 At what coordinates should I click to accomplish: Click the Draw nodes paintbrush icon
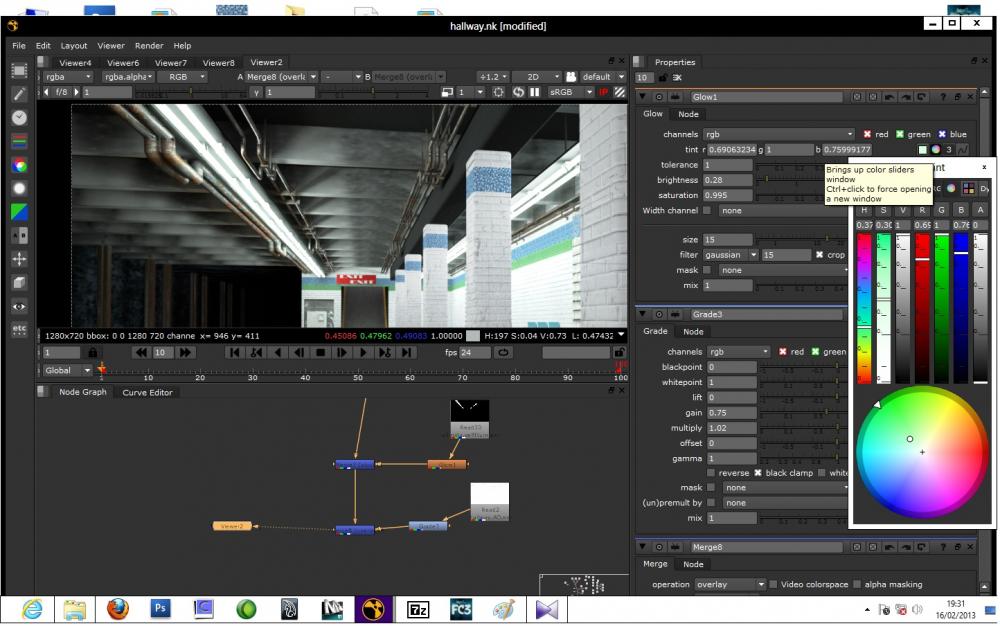19,93
